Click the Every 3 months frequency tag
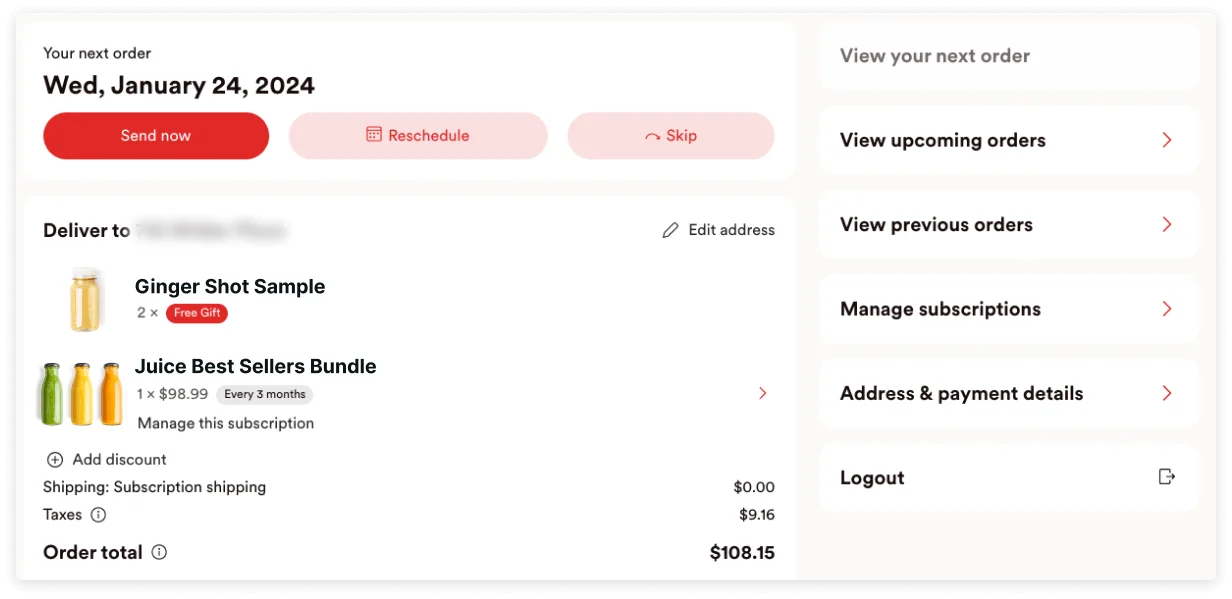The width and height of the screenshot is (1232, 599). (264, 394)
